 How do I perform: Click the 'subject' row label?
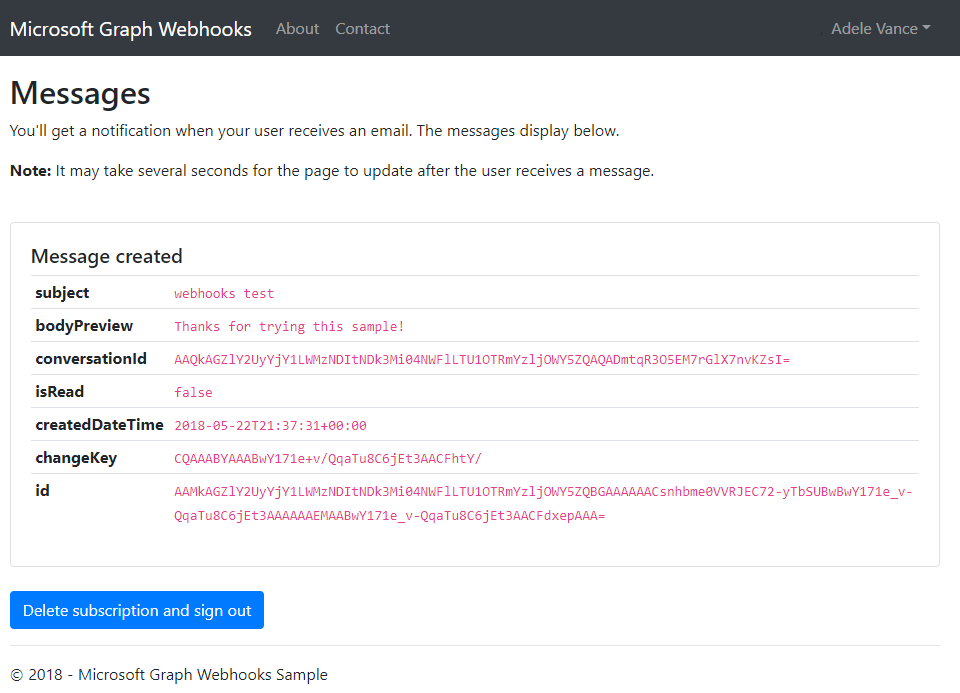pyautogui.click(x=62, y=293)
